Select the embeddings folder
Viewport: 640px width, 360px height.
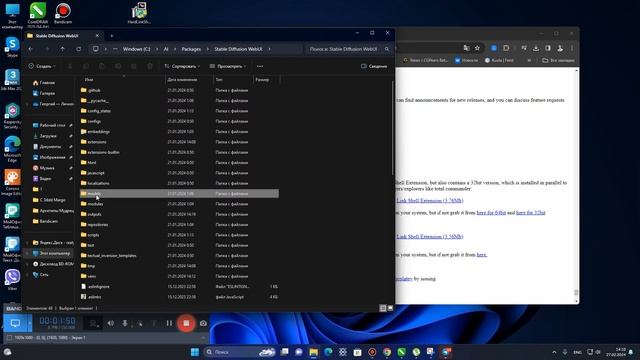coord(98,132)
